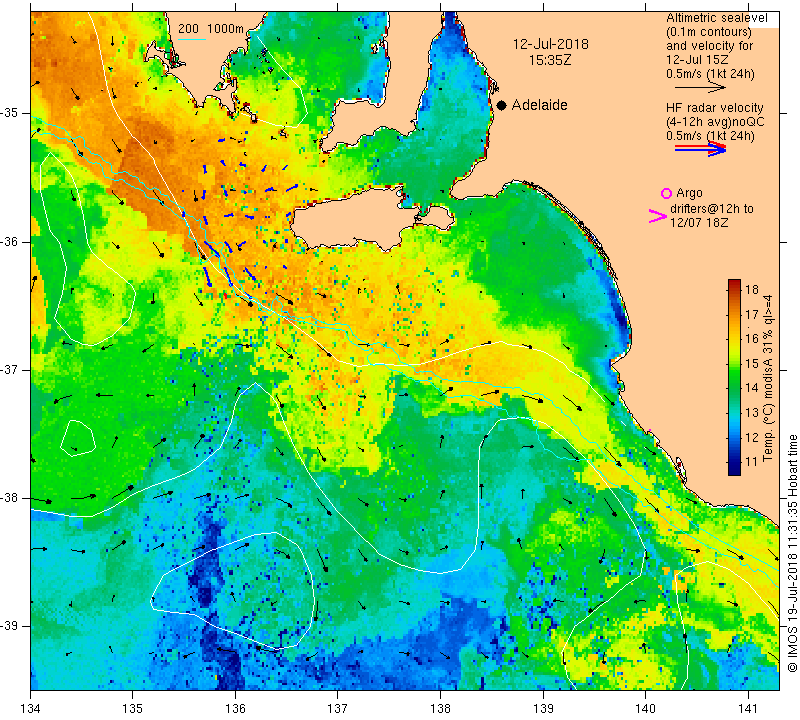Click the temperature color scale bar
Screen dimensions: 800x720
click(x=734, y=377)
